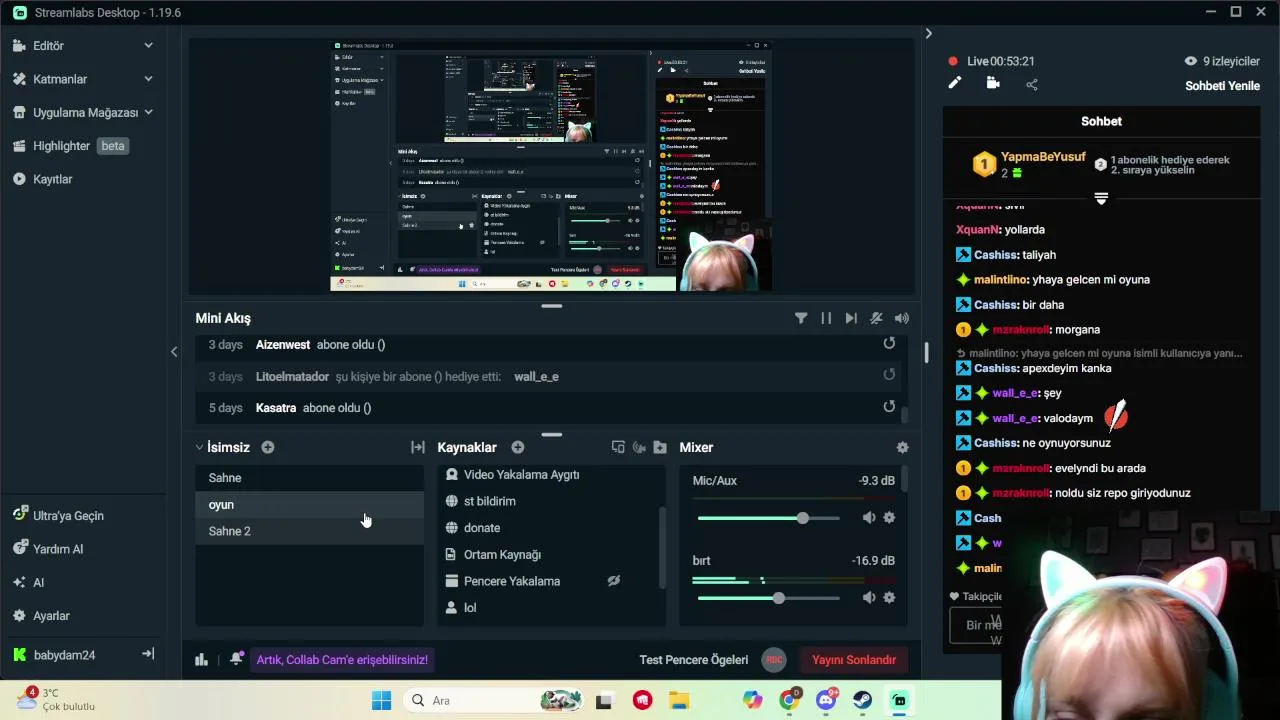Replay the Kasatra abone oldu alert

[889, 406]
